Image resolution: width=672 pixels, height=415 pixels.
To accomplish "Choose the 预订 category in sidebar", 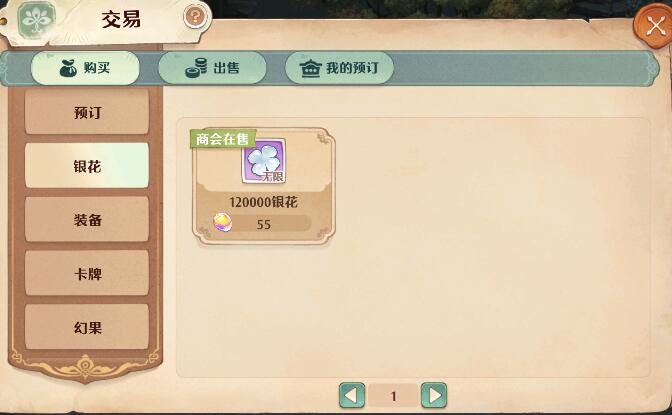I will (87, 112).
